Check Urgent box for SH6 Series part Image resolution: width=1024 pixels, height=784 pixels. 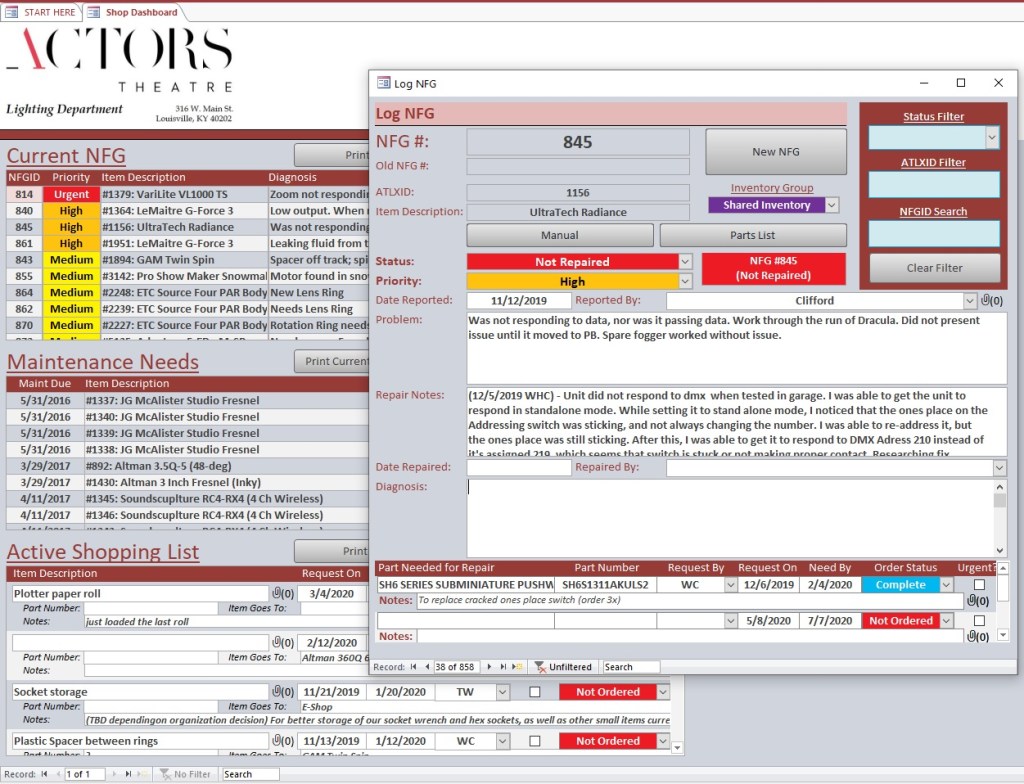[x=979, y=585]
